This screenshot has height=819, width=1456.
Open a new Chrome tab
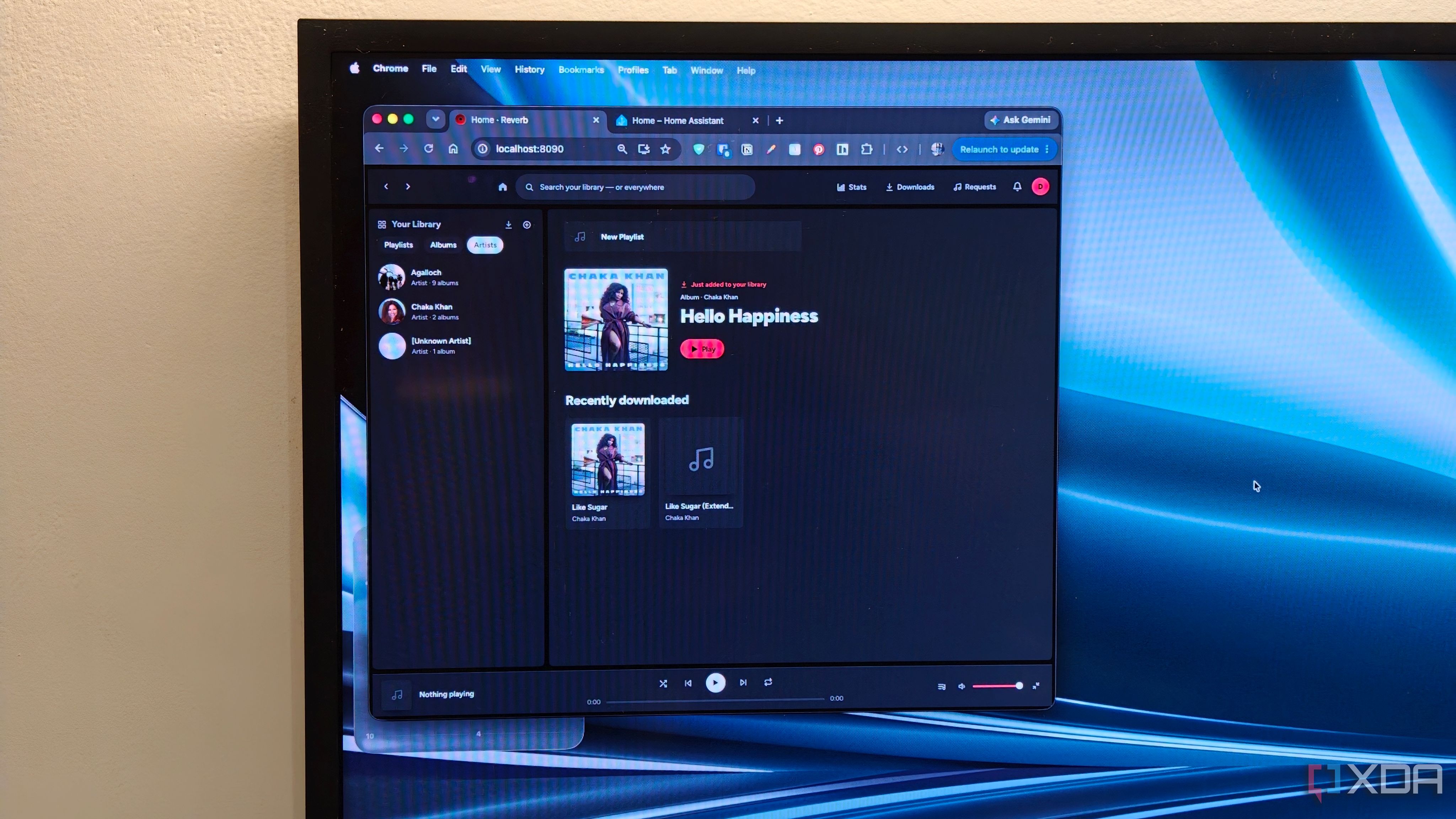[x=780, y=121]
